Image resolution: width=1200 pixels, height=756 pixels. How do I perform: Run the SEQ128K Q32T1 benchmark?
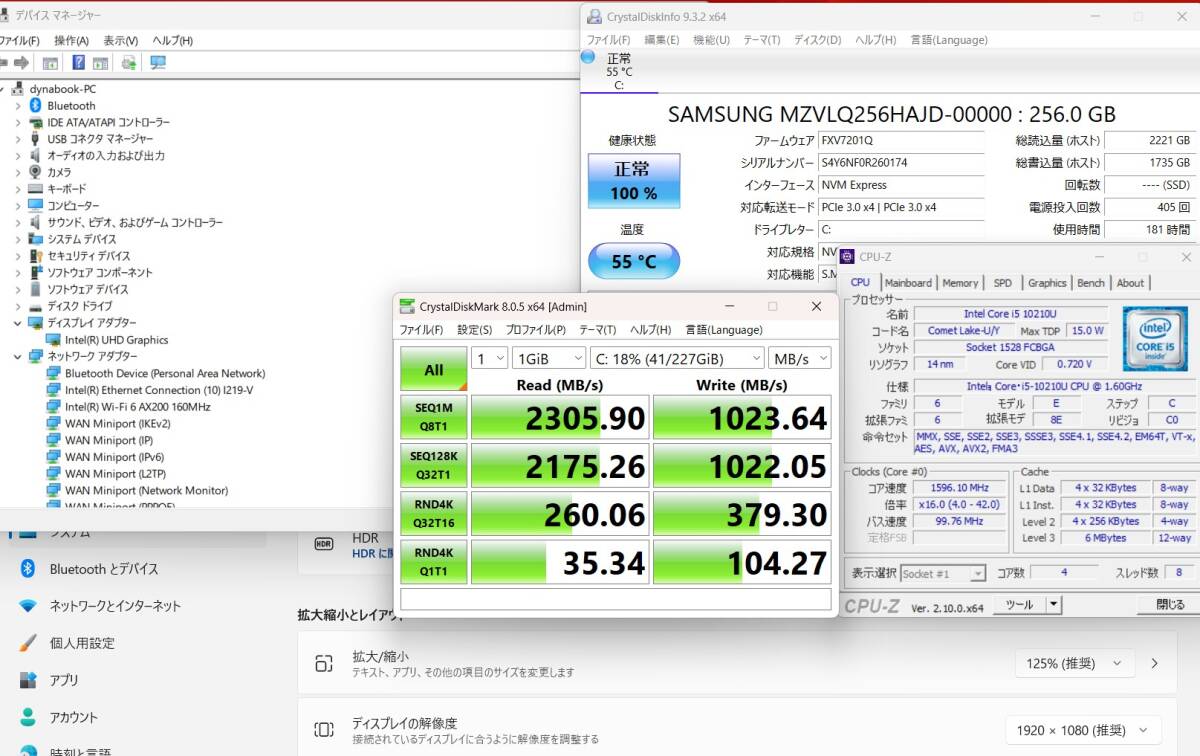click(434, 465)
